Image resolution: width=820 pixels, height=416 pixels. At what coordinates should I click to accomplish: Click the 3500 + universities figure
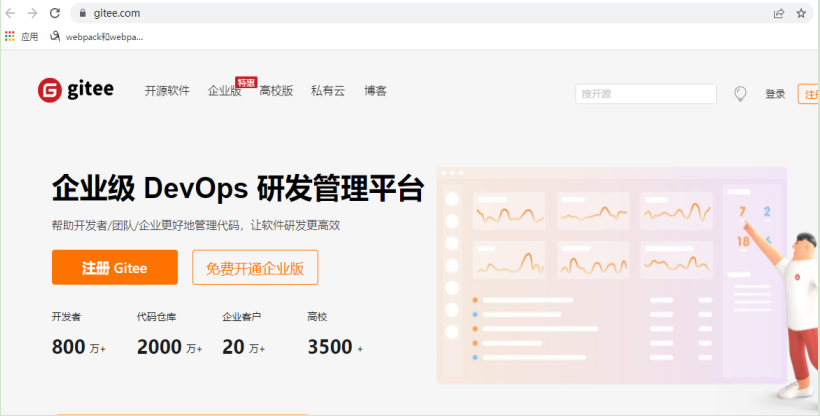335,346
